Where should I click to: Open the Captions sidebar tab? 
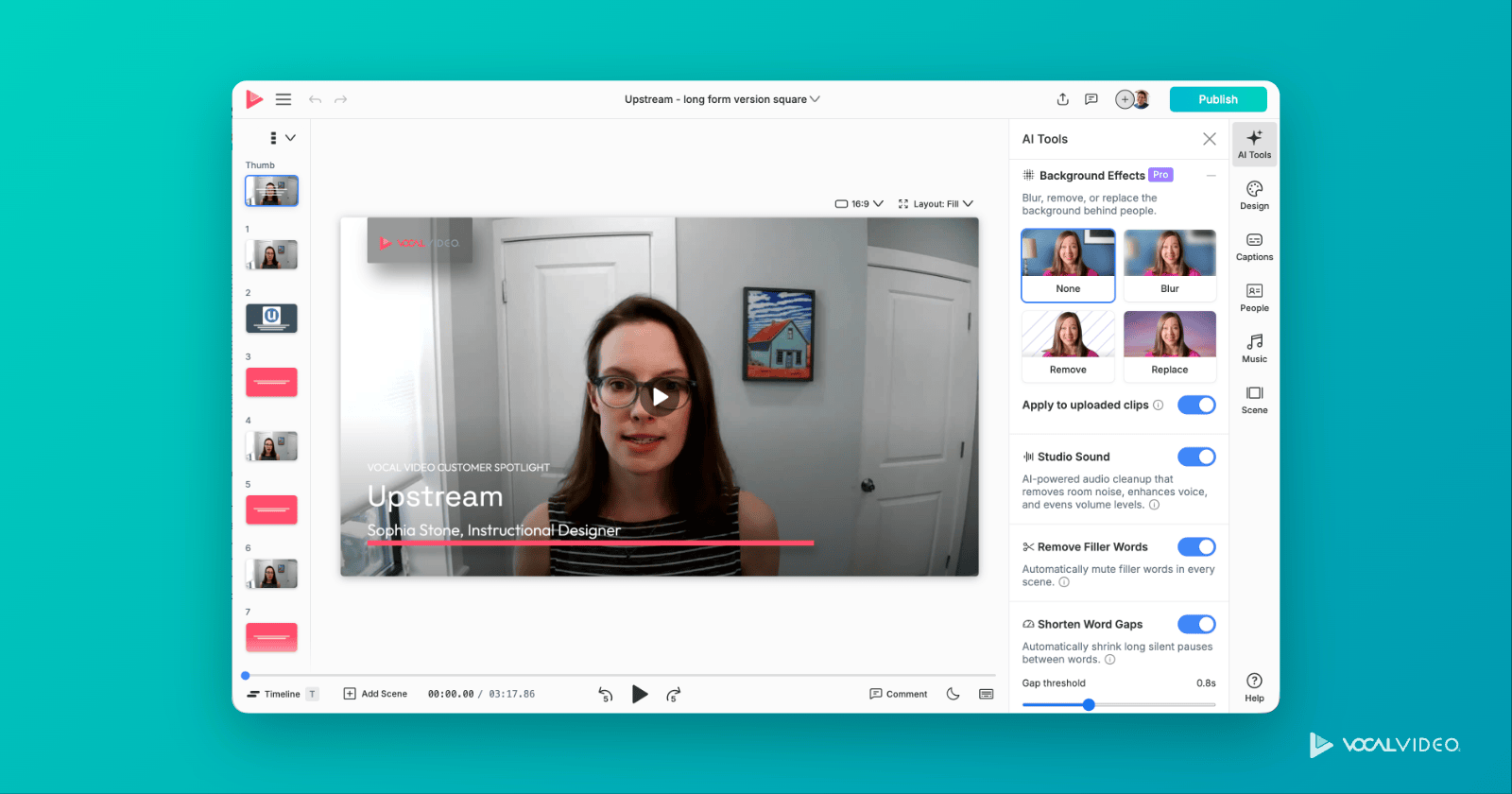[1254, 246]
